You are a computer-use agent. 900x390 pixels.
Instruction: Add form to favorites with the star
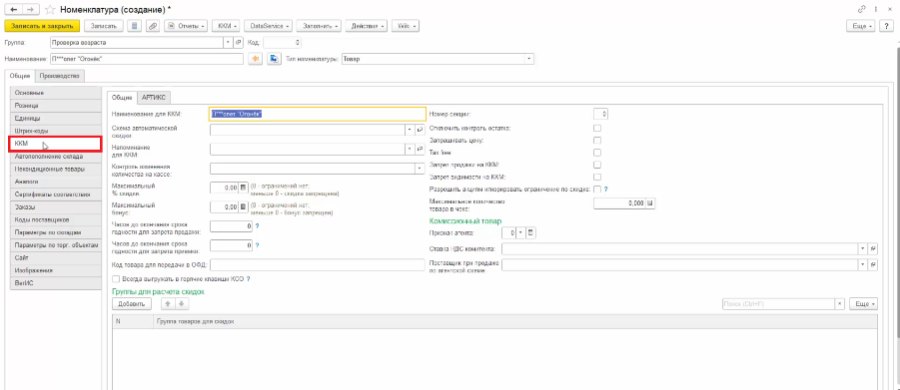[x=51, y=10]
